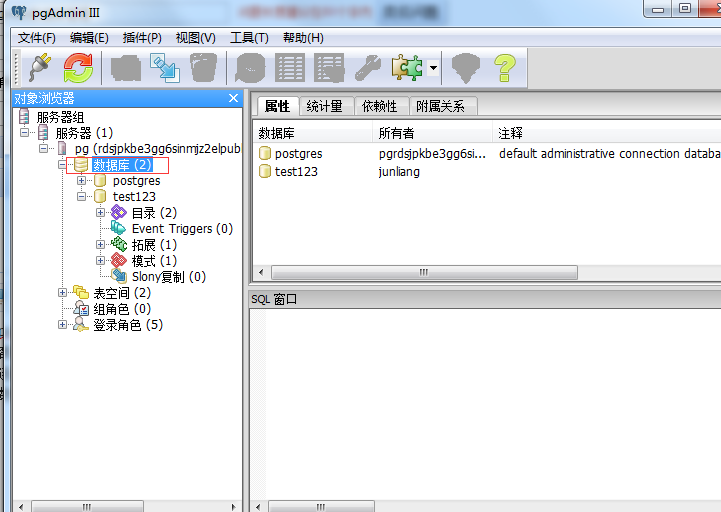Switch to the 统计量 tab

click(325, 106)
